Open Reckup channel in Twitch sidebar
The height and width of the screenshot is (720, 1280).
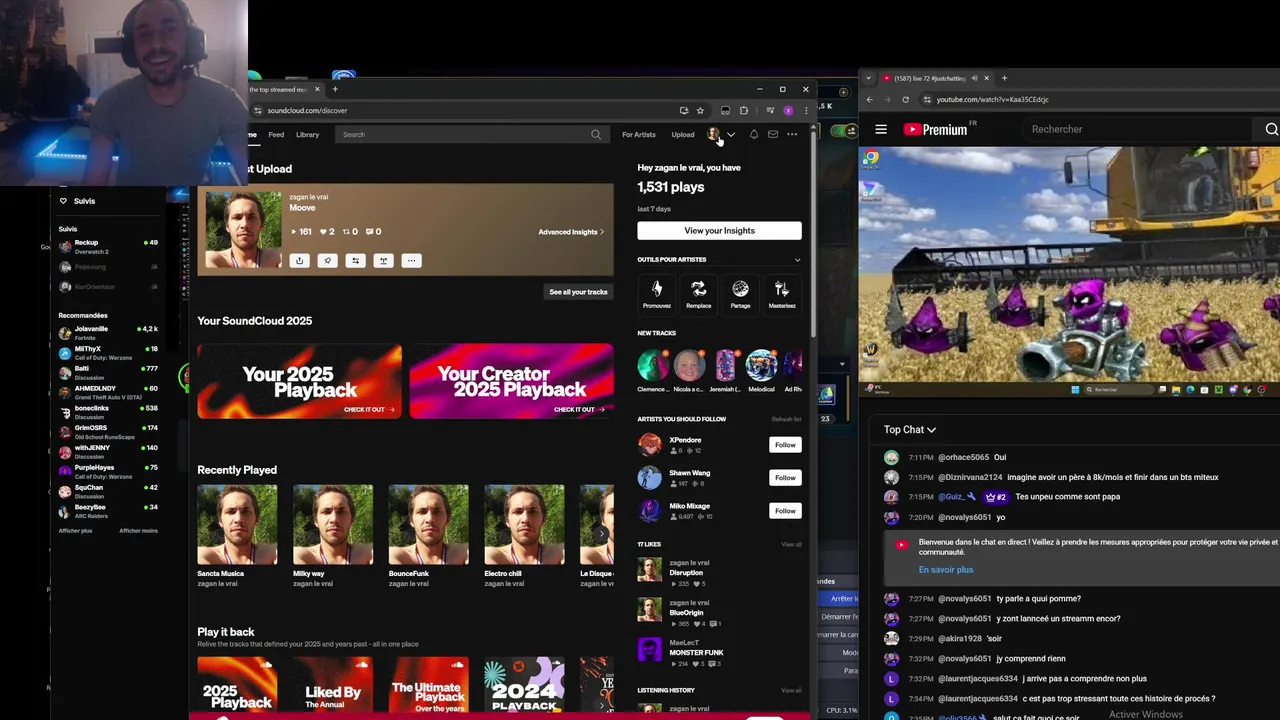tap(108, 245)
